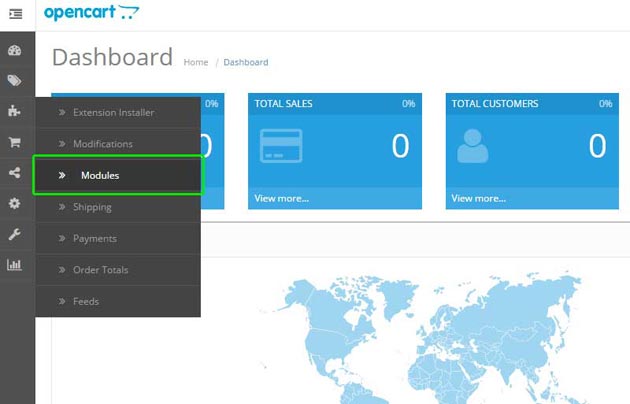Open the Dashboard gauge icon in sidebar
This screenshot has height=404, width=630.
[15, 50]
